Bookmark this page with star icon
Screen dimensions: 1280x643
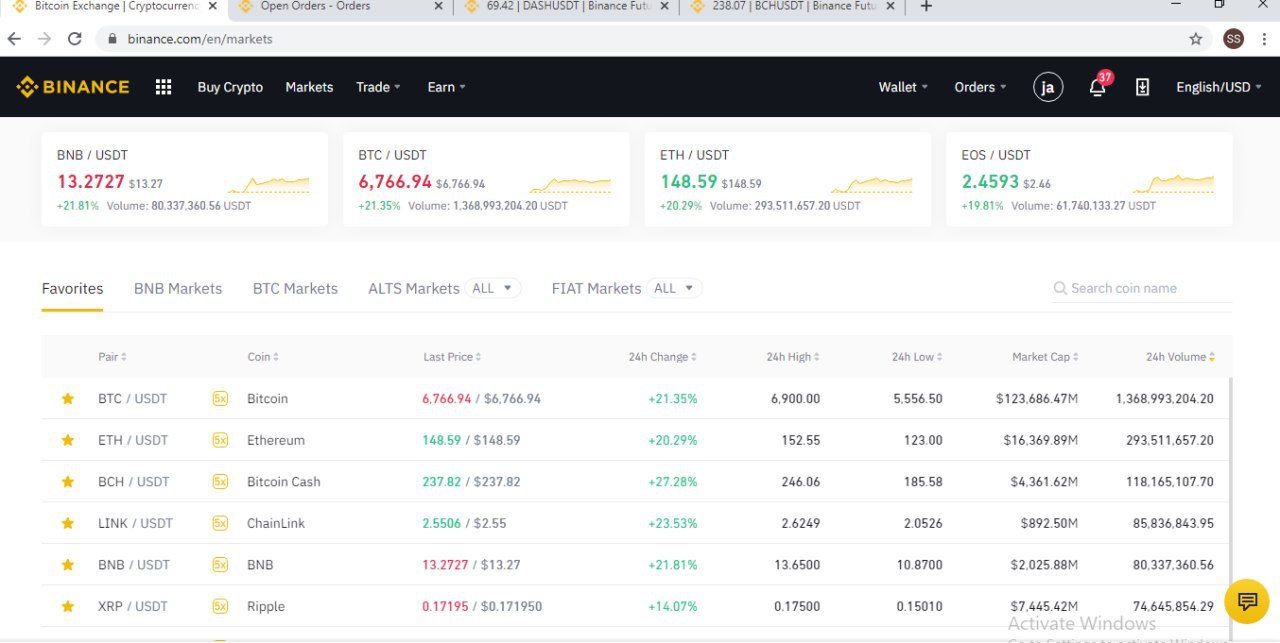[1195, 39]
